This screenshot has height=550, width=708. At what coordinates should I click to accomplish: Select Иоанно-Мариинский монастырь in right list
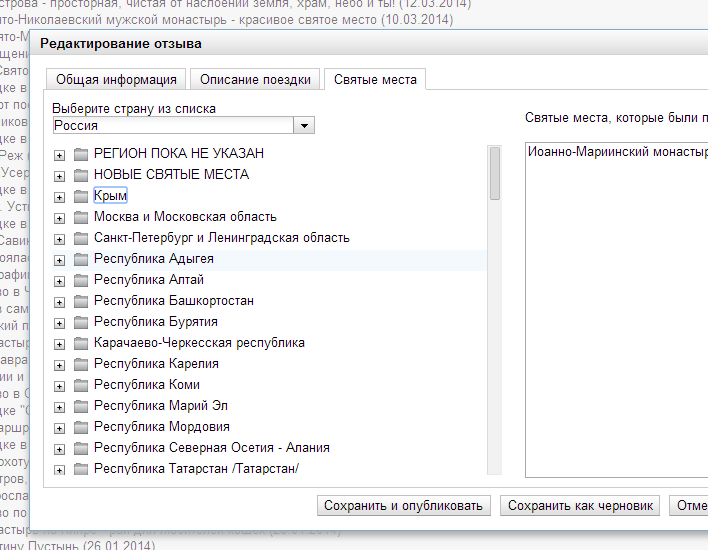616,153
